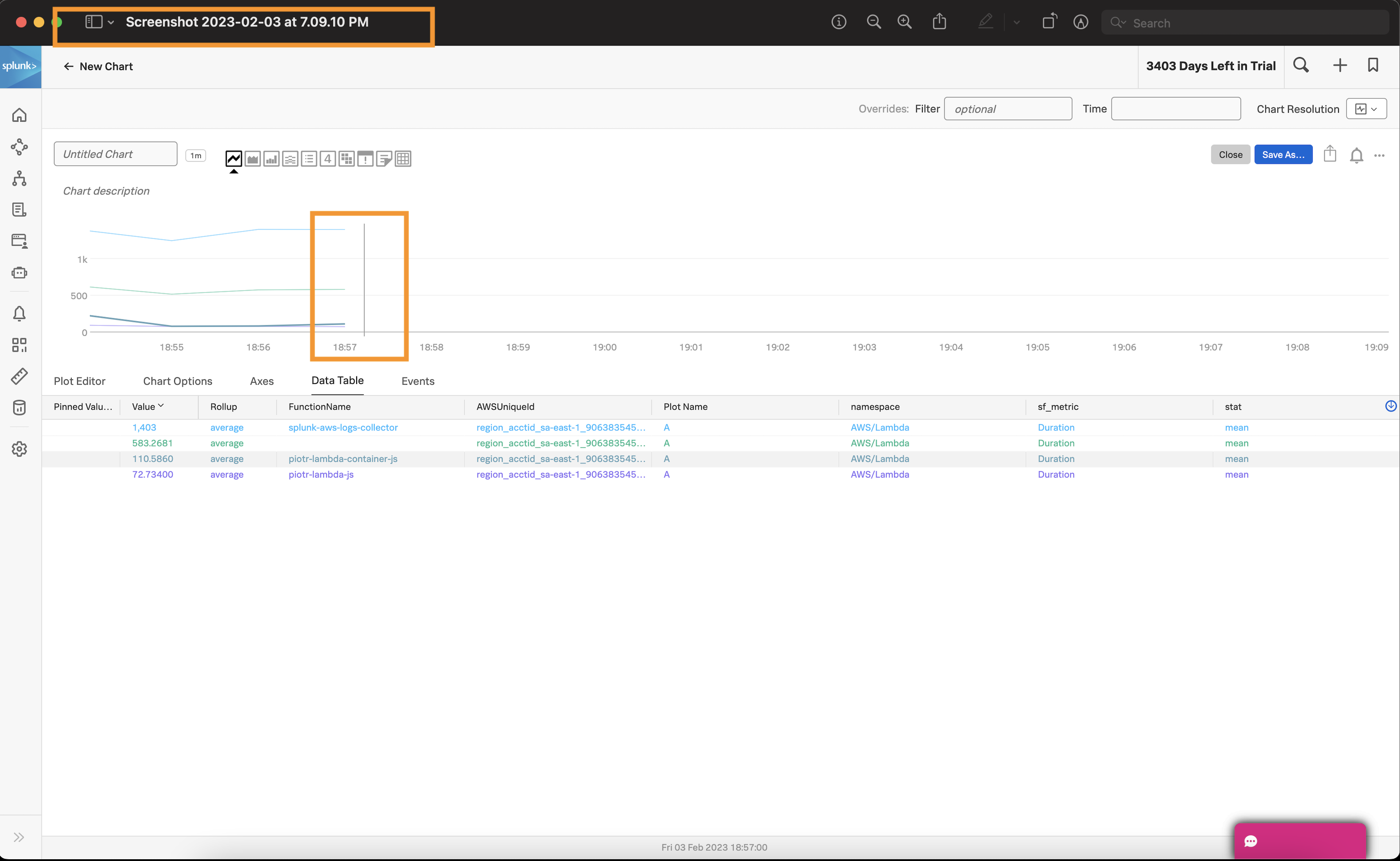1400x861 pixels.
Task: Switch to the Plot Editor tab
Action: pos(79,381)
